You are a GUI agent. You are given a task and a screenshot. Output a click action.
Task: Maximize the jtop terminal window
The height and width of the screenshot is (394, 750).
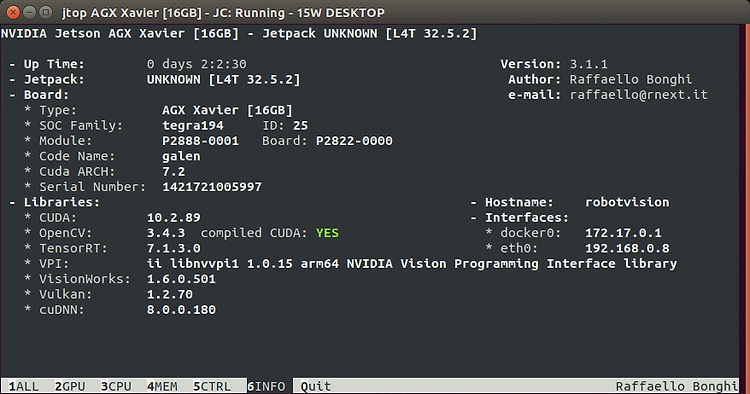point(46,12)
